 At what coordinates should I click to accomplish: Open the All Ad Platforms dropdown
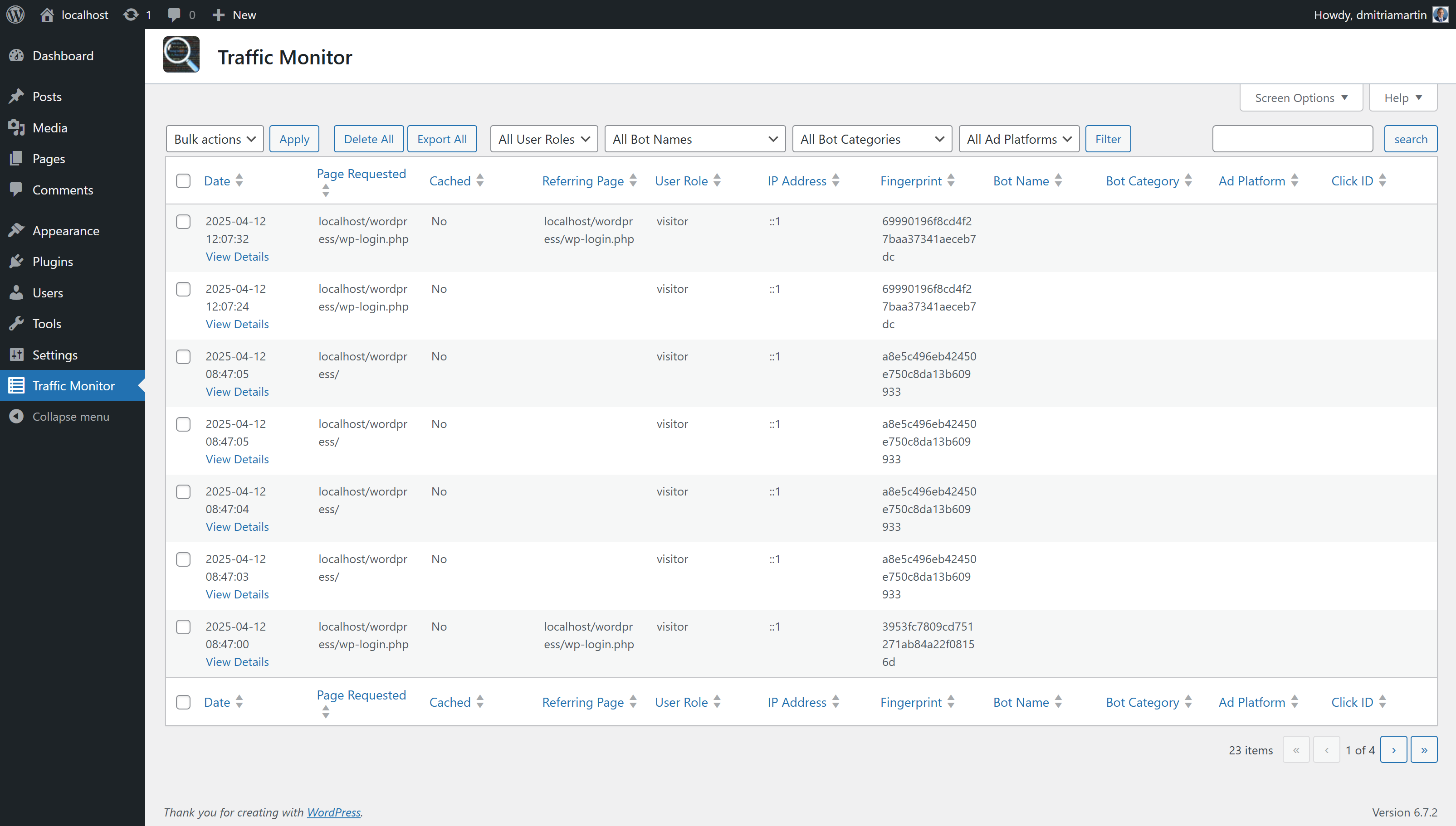tap(1019, 139)
